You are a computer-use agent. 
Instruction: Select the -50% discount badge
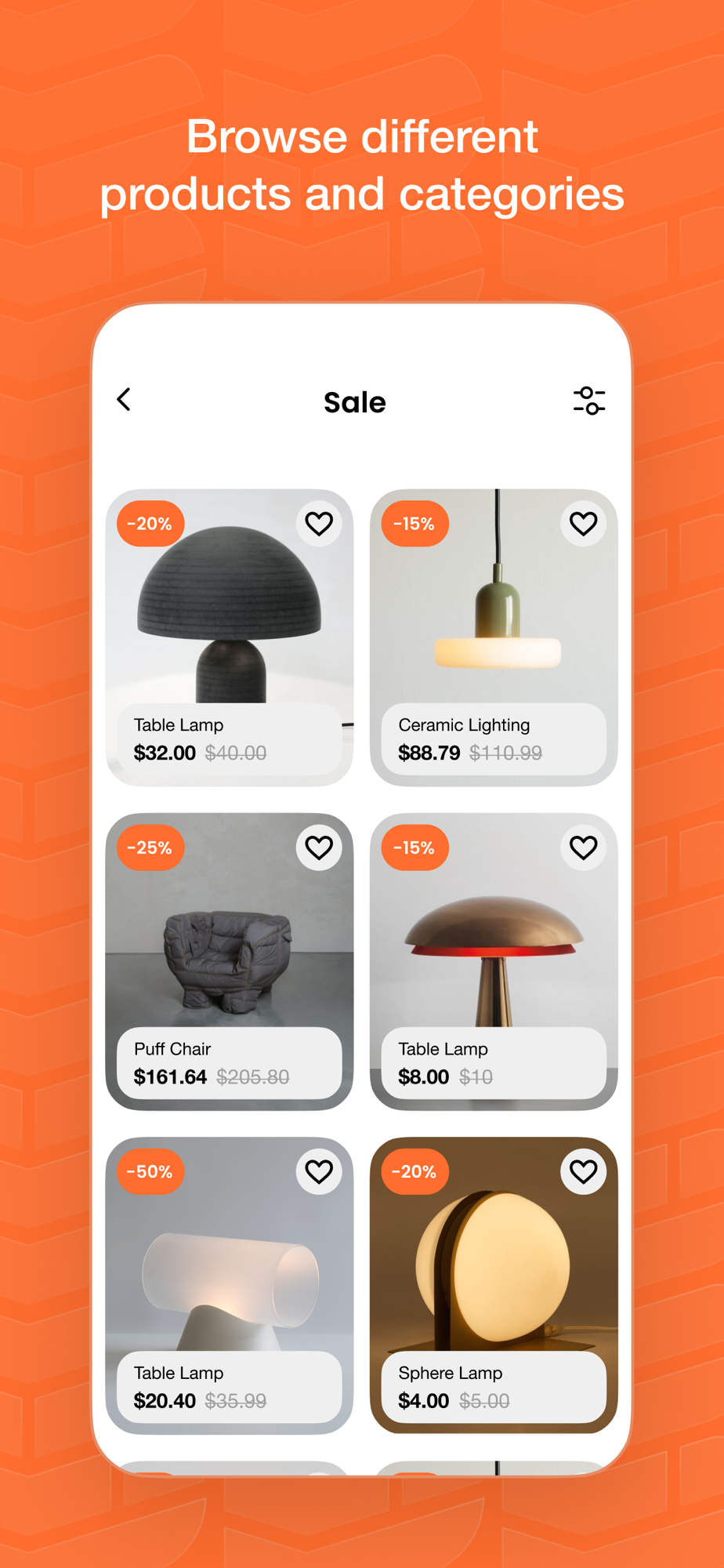coord(150,1171)
